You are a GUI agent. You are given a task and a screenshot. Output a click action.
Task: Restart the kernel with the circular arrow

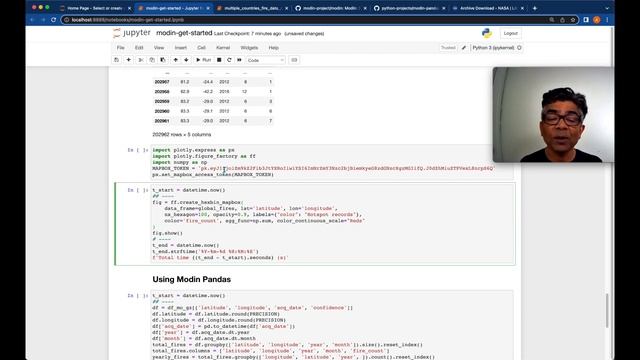(229, 60)
